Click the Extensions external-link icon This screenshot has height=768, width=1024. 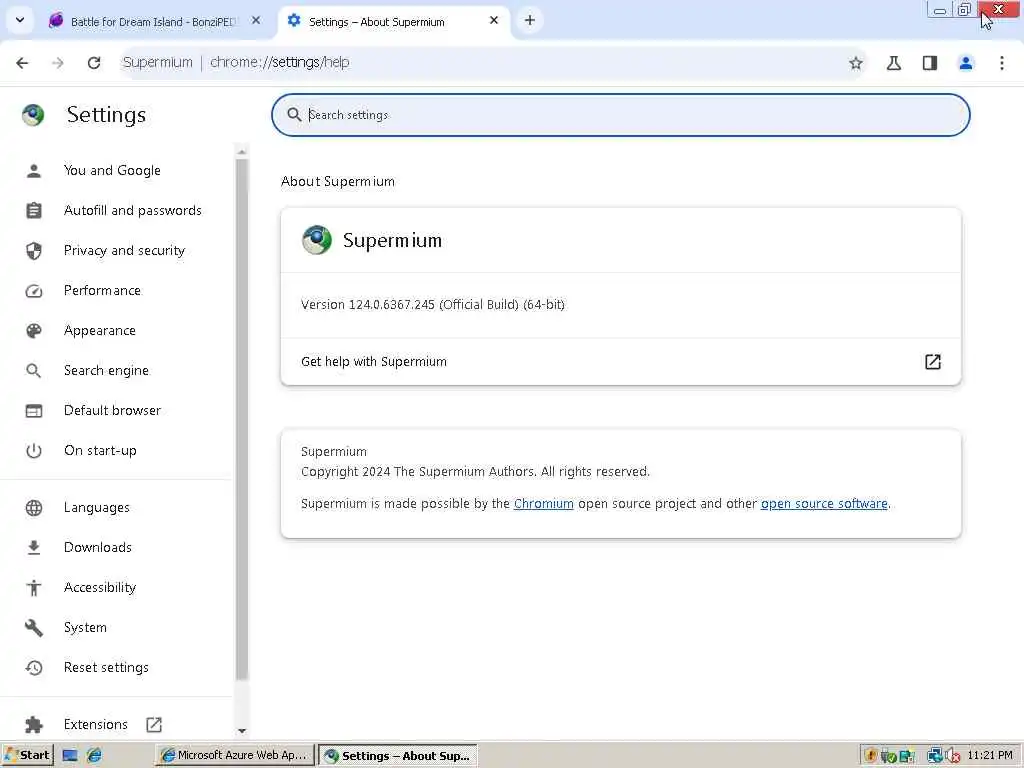coord(153,724)
